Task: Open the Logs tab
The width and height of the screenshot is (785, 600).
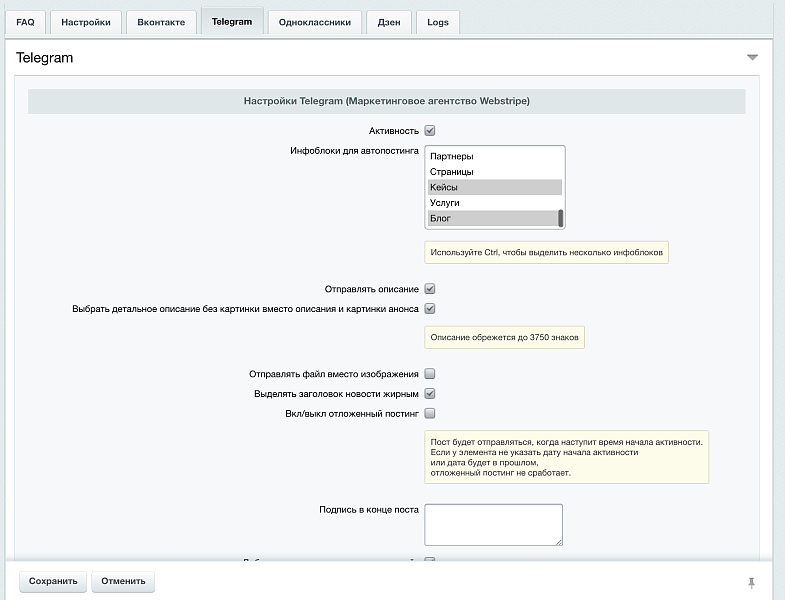Action: click(x=438, y=22)
